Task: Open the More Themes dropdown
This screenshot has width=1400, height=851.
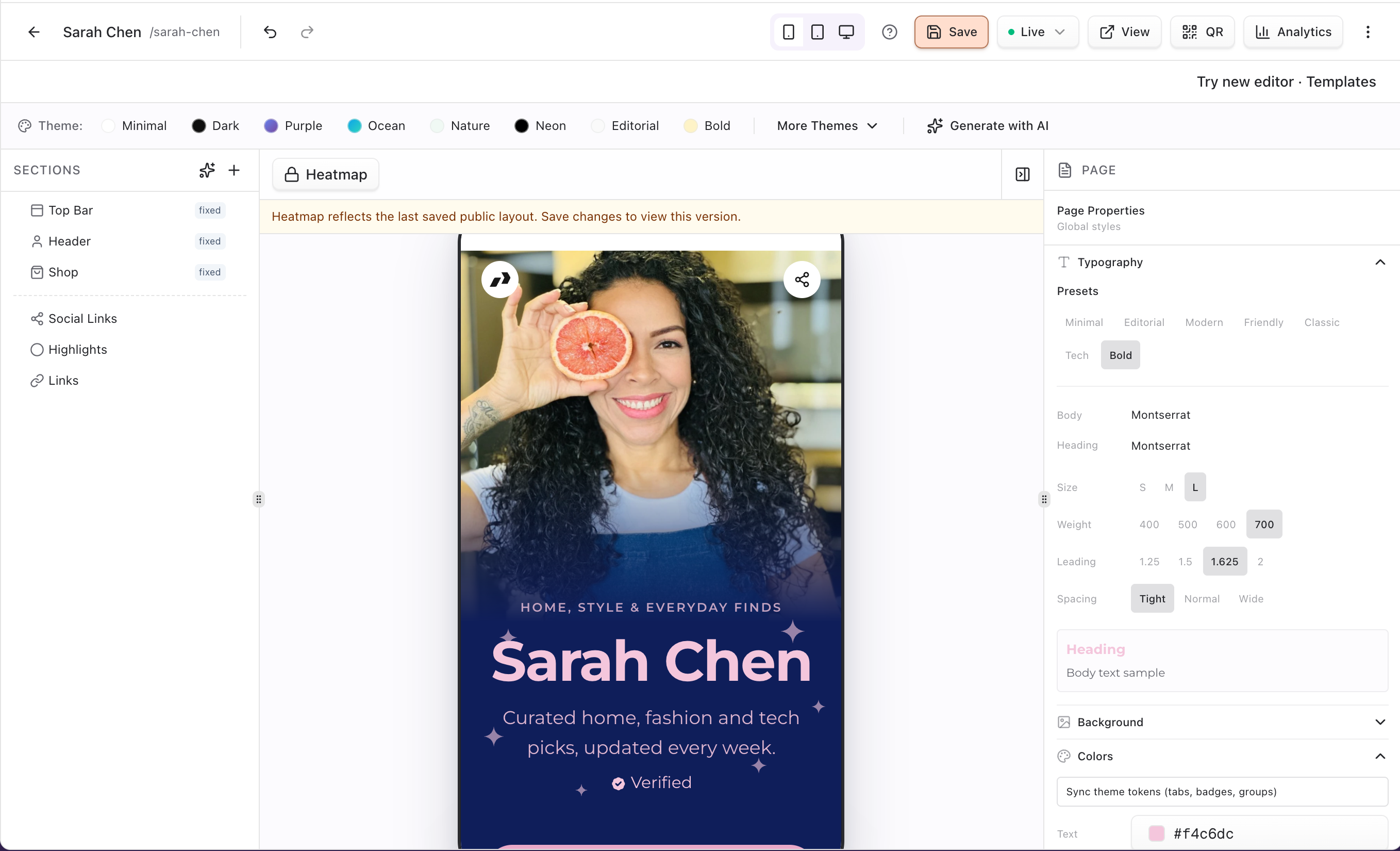Action: point(827,126)
